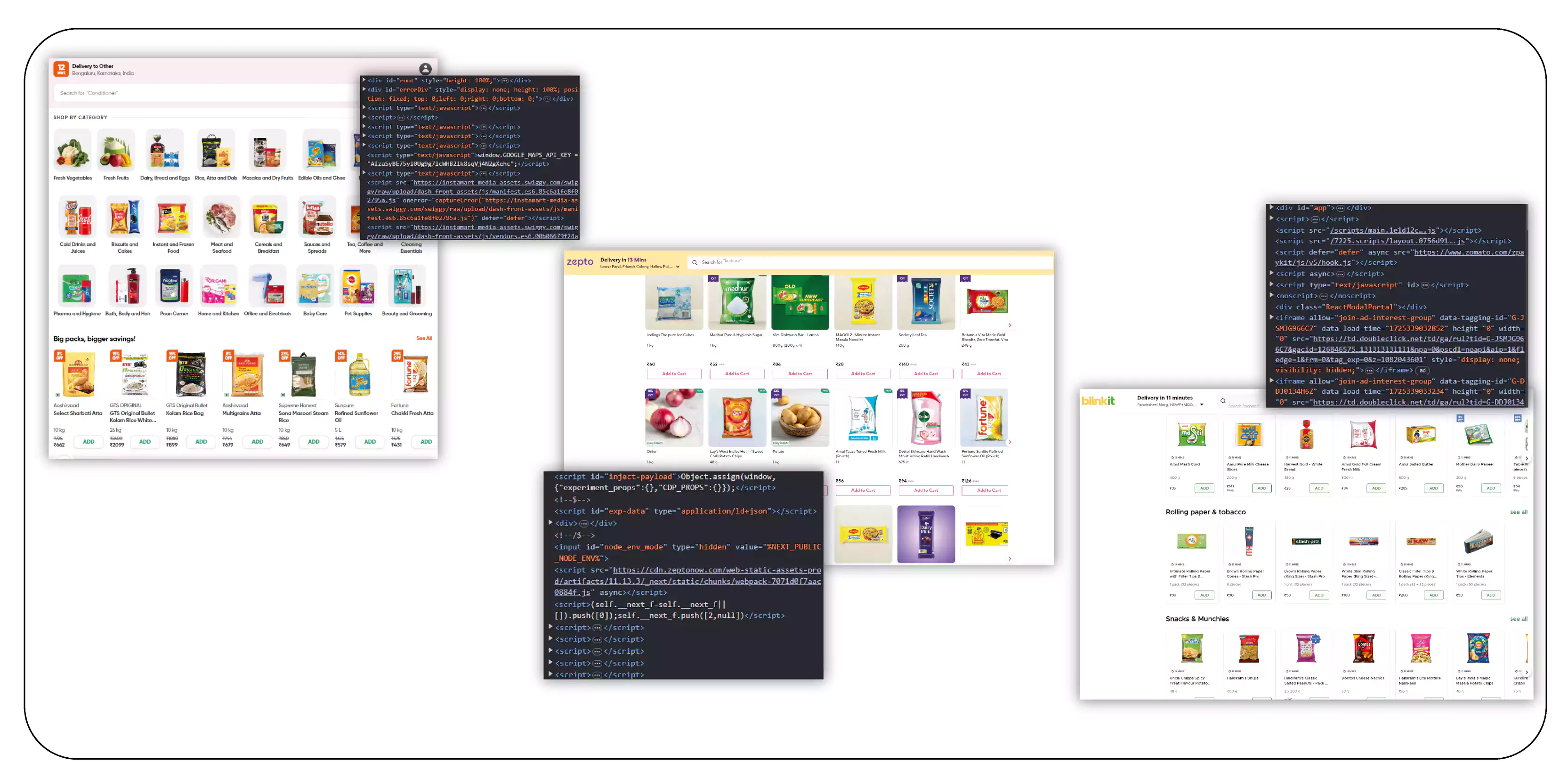Add Select Sharbati Atta to cart
1568x778 pixels.
tap(89, 442)
